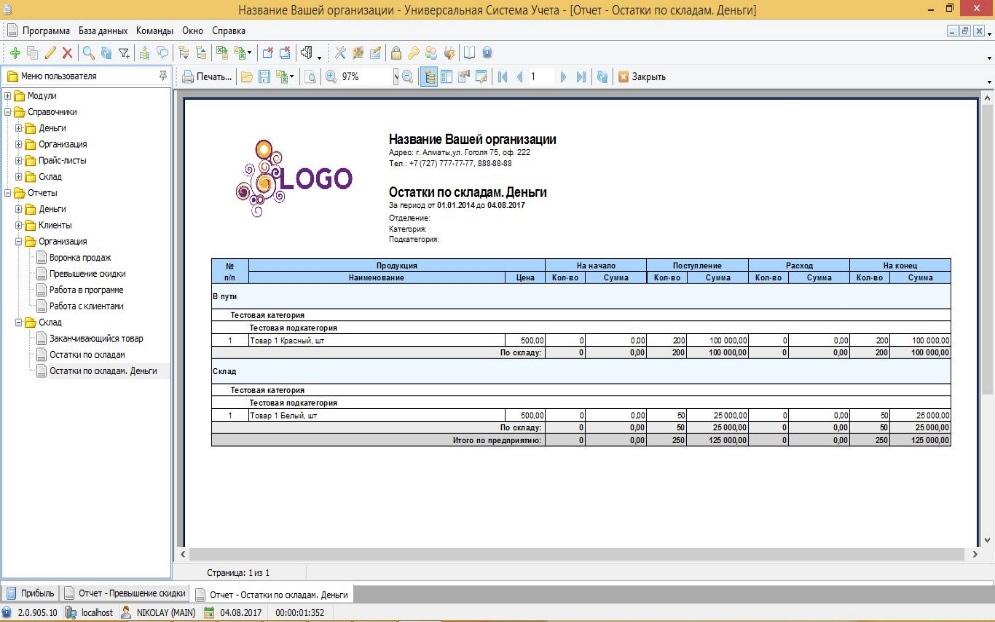The height and width of the screenshot is (622, 995).
Task: Open the zoom percentage dropdown arrow
Action: [395, 77]
